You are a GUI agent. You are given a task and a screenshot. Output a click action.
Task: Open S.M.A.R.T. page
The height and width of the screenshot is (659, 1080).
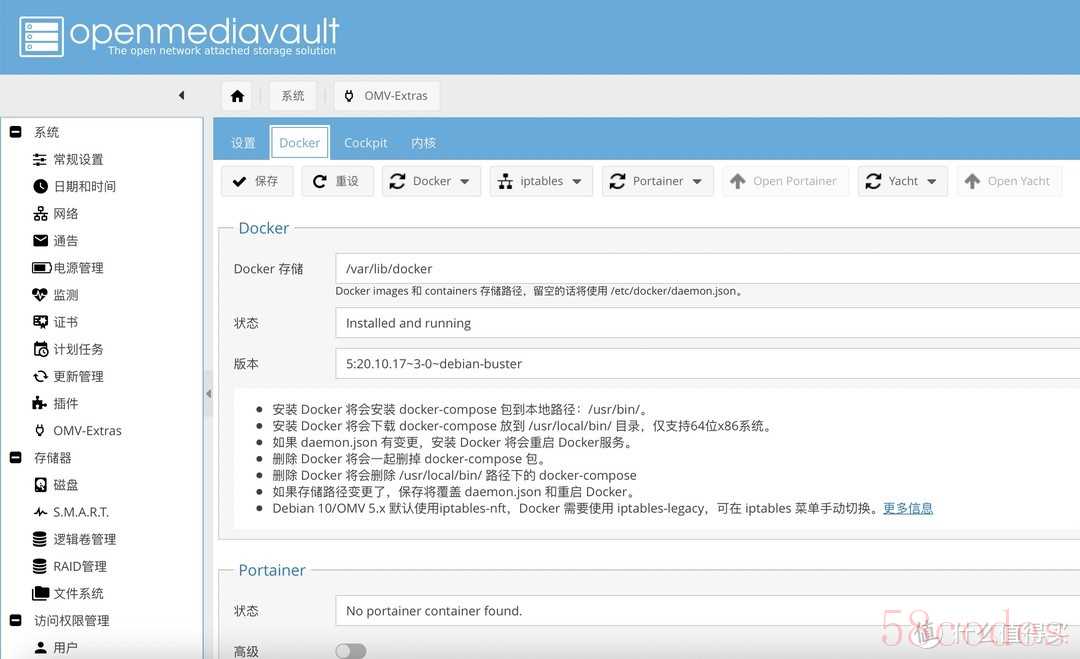point(71,512)
